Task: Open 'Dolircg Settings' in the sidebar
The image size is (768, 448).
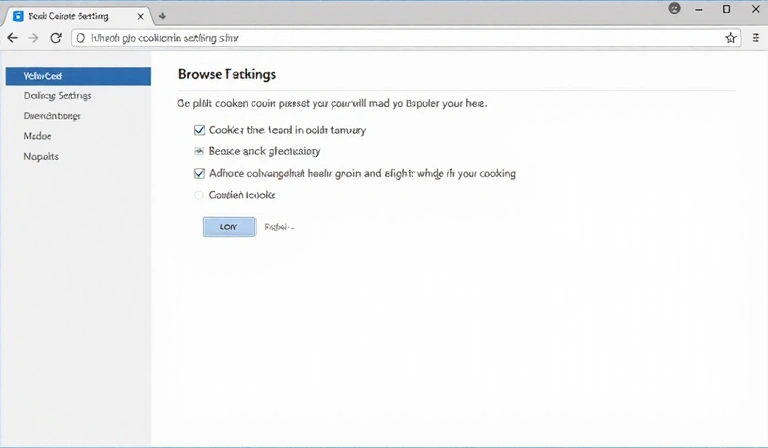Action: tap(57, 95)
